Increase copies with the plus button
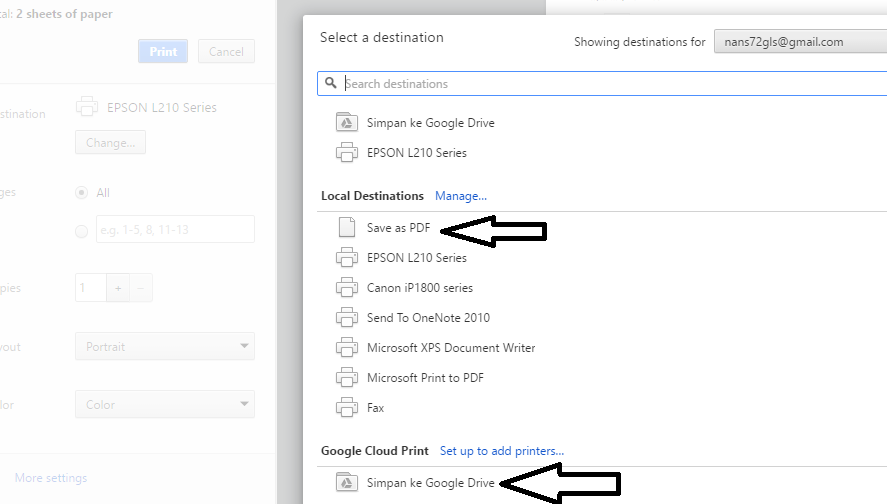887x504 pixels. pos(118,288)
